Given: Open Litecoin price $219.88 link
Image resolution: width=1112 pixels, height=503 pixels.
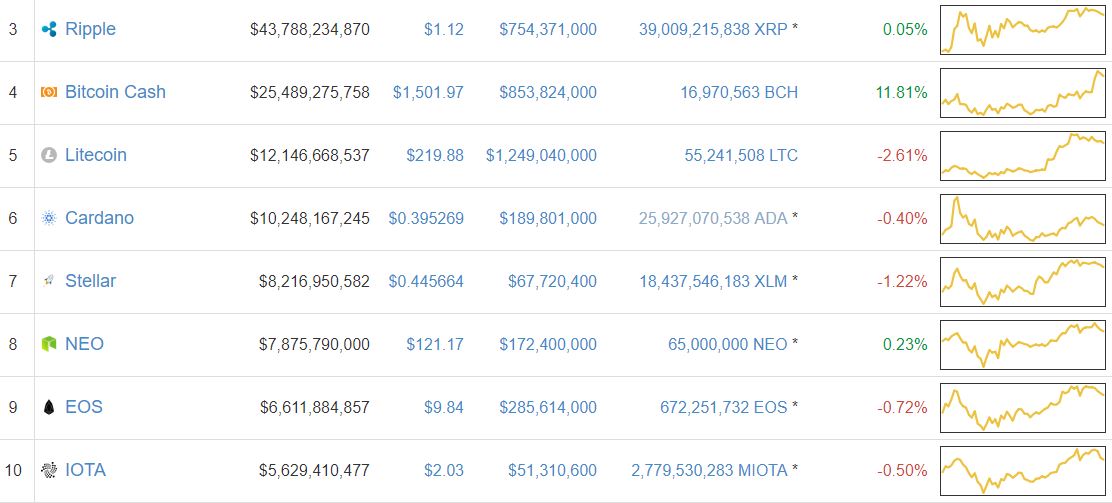Looking at the screenshot, I should [435, 155].
